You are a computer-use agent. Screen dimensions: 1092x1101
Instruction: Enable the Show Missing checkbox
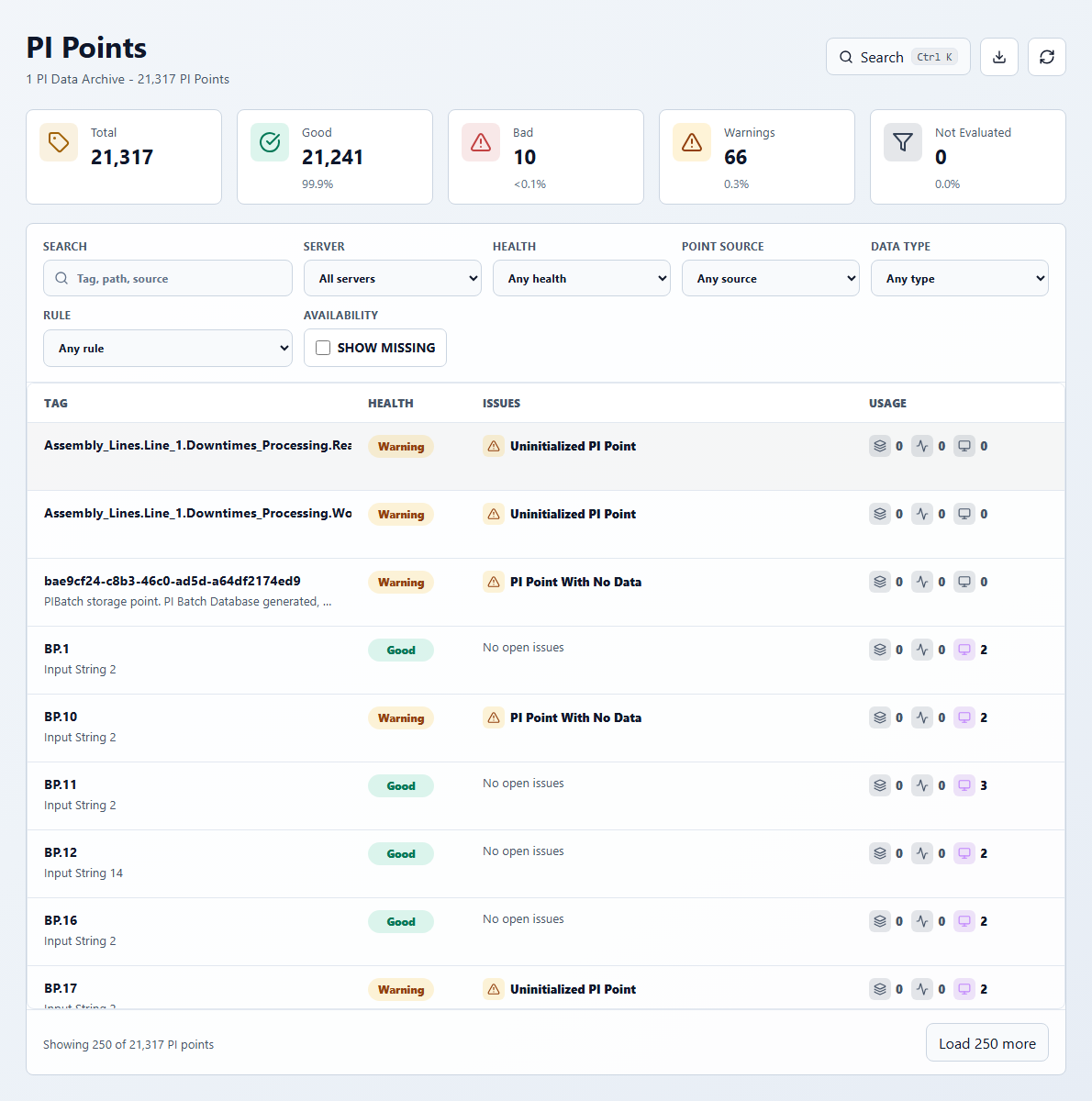[x=323, y=348]
